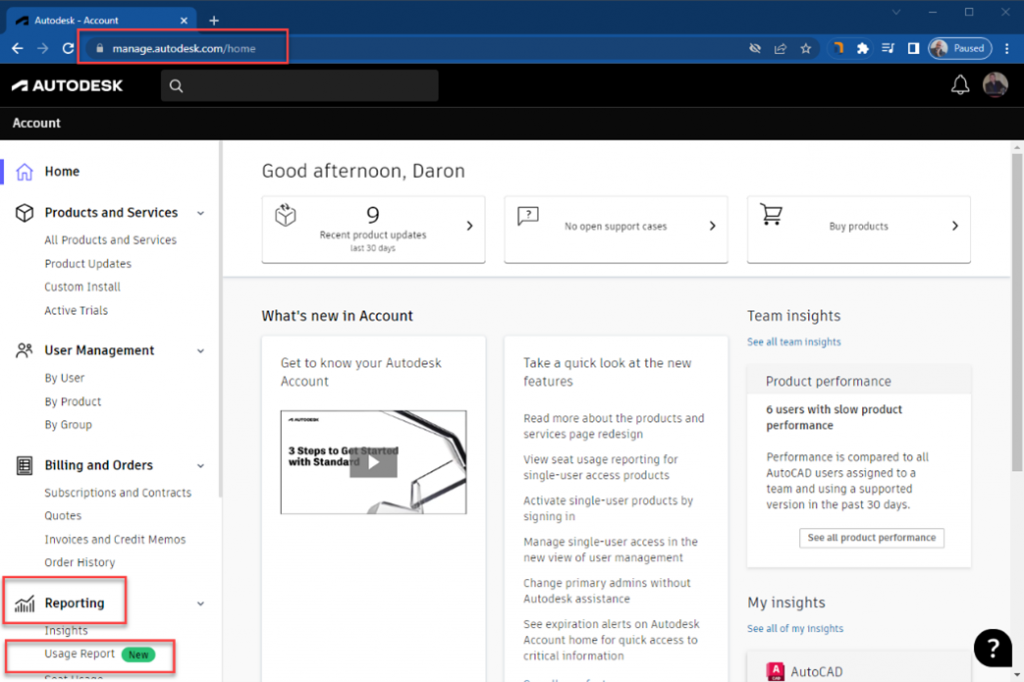Bookmark this page with star icon
The height and width of the screenshot is (682, 1024).
[x=806, y=48]
